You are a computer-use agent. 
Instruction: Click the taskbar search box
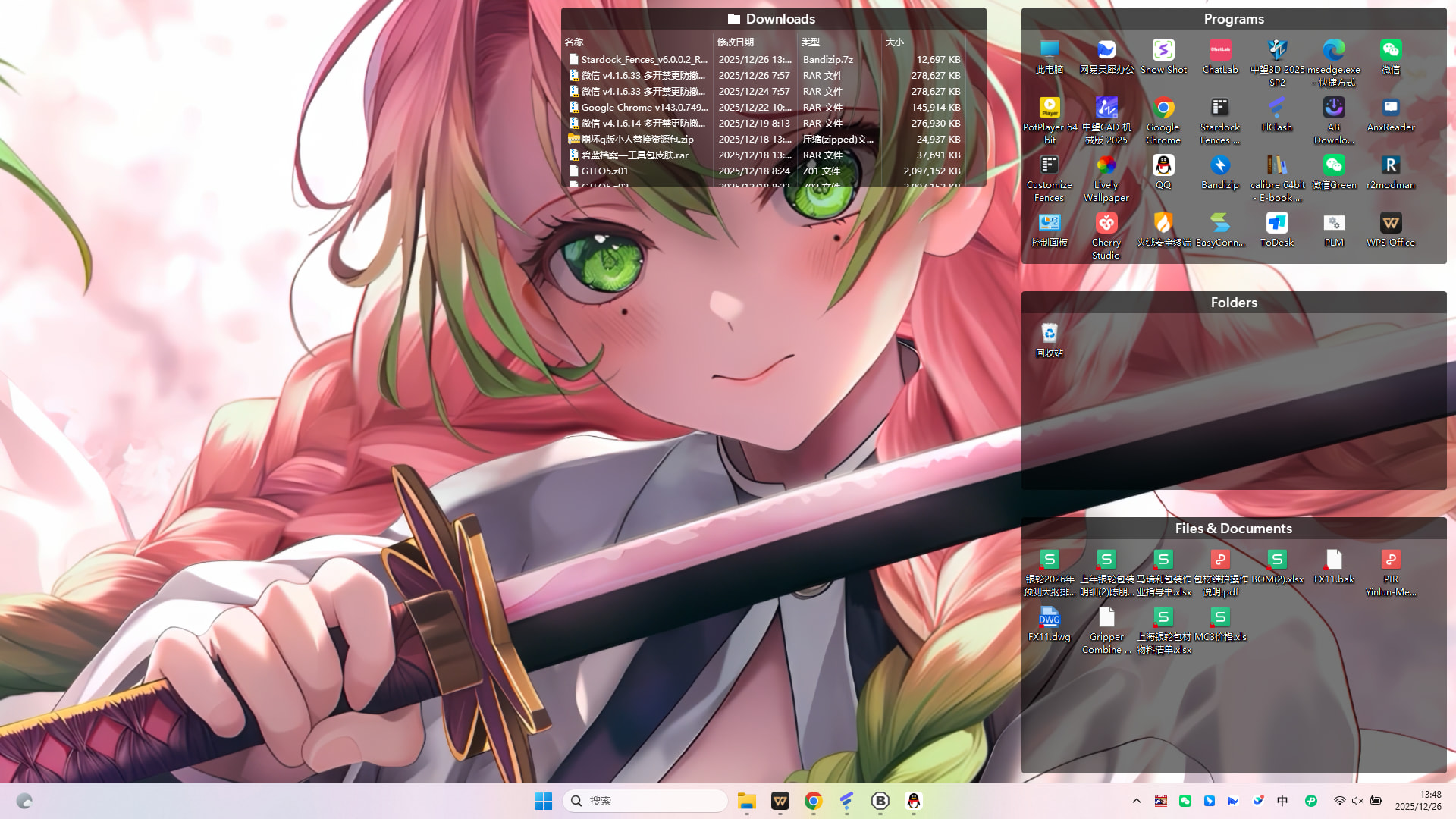point(645,801)
